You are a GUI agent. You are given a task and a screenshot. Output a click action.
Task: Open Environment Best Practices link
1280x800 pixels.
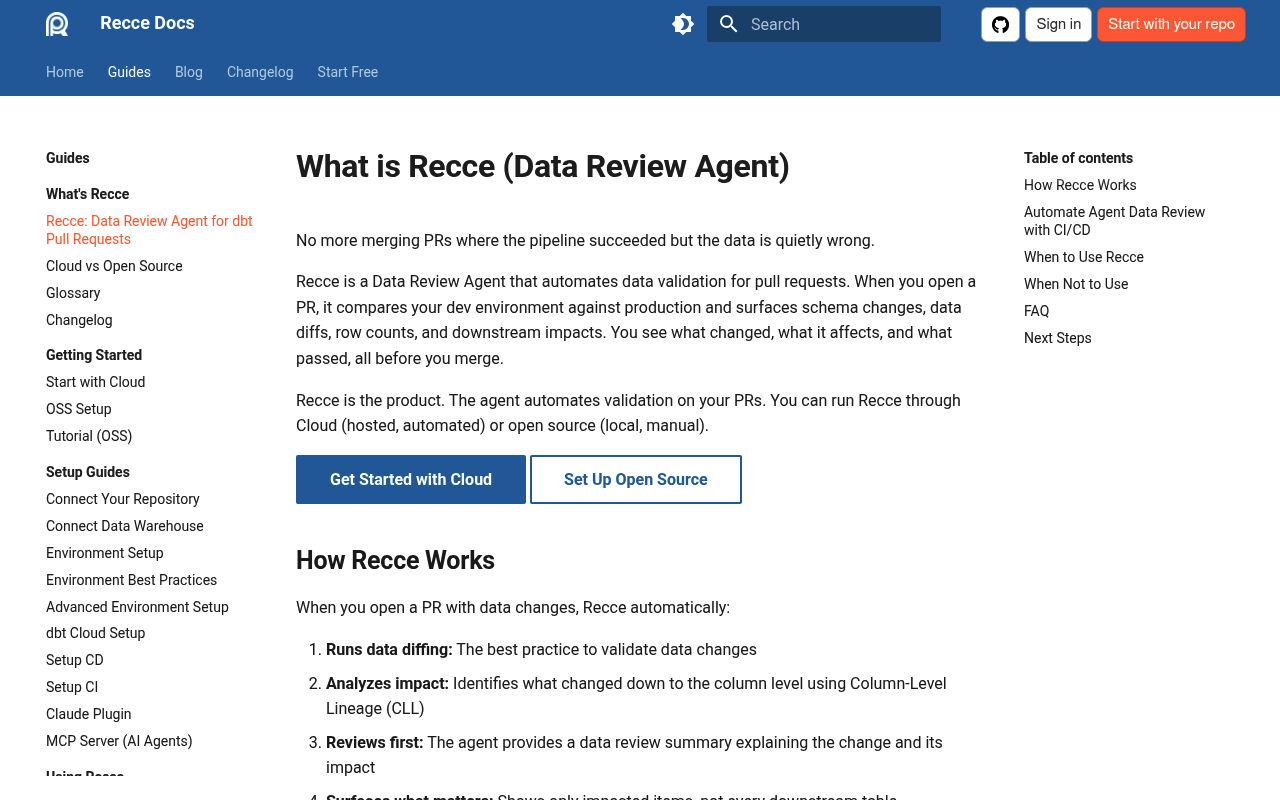click(131, 580)
